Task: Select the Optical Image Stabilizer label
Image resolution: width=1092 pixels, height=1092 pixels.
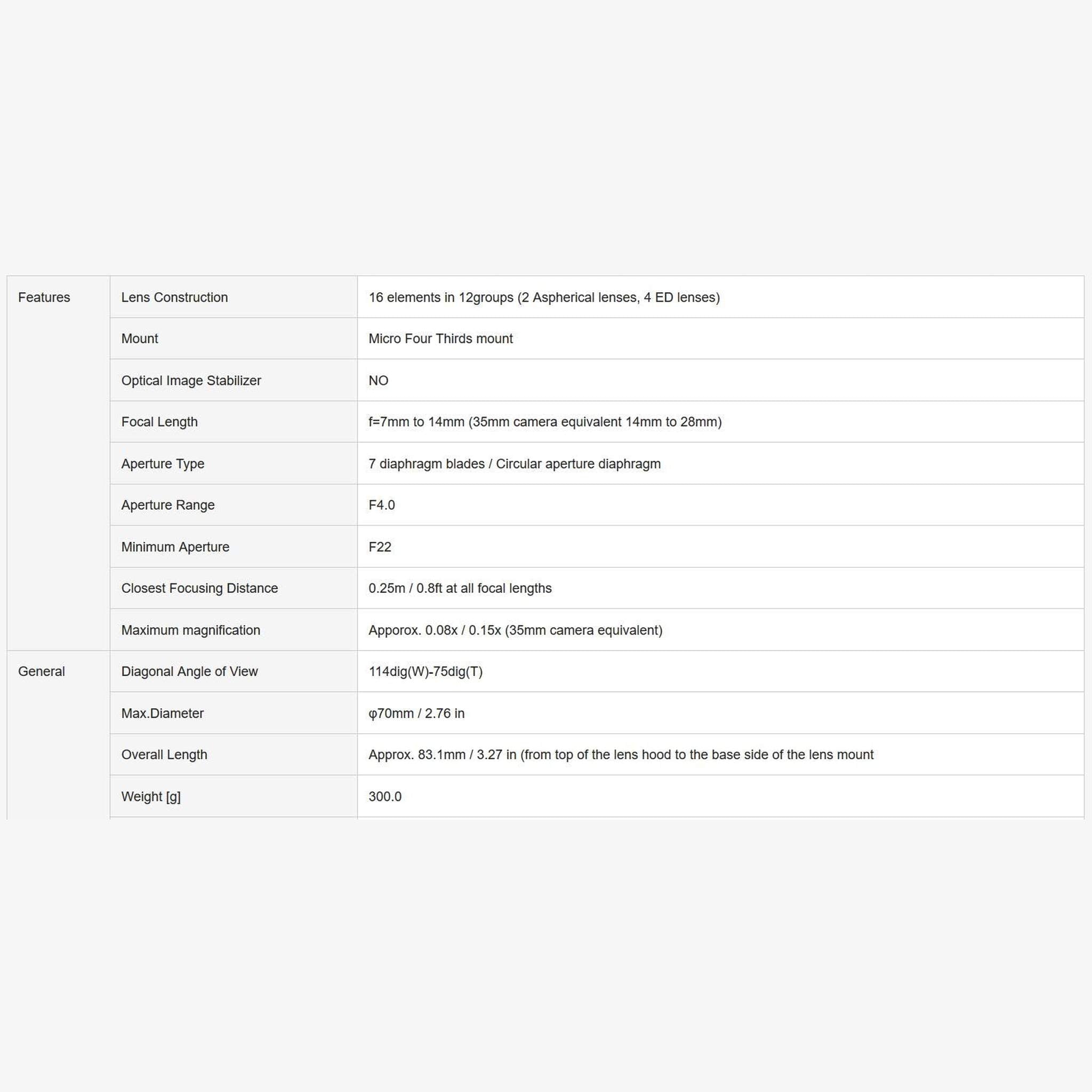Action: pos(191,380)
